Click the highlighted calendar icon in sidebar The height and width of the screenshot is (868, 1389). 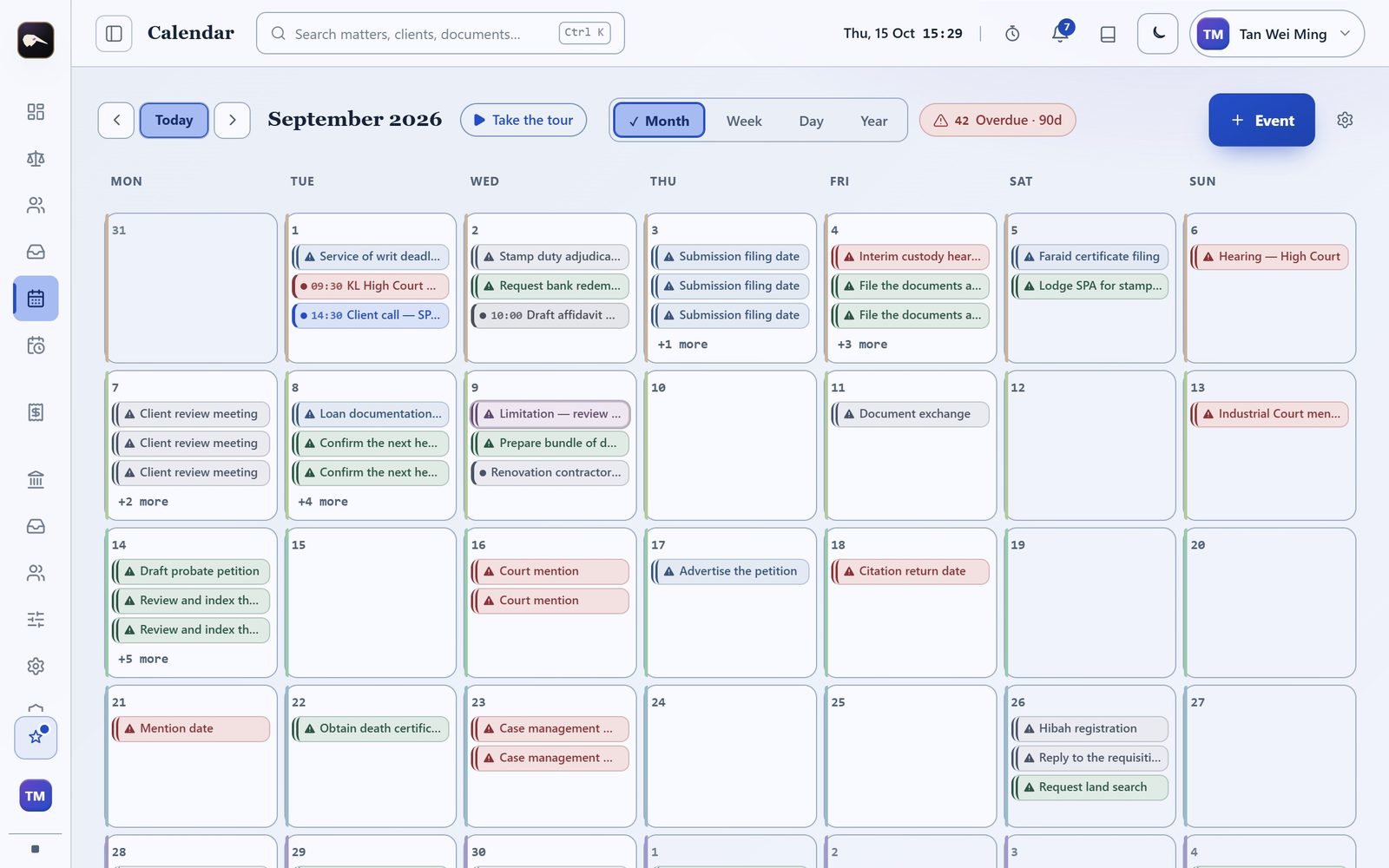(36, 299)
